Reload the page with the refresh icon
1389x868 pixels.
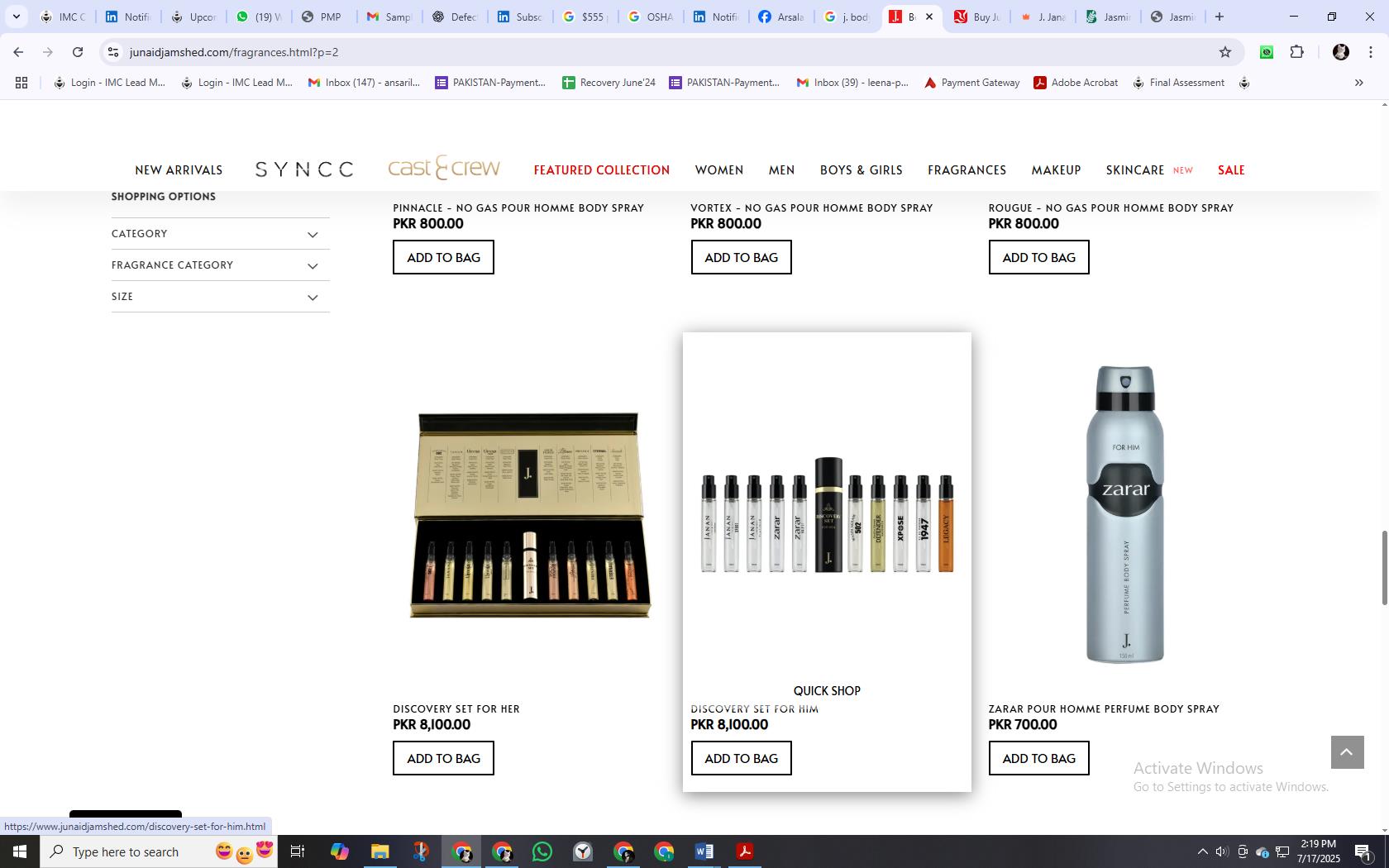click(78, 52)
